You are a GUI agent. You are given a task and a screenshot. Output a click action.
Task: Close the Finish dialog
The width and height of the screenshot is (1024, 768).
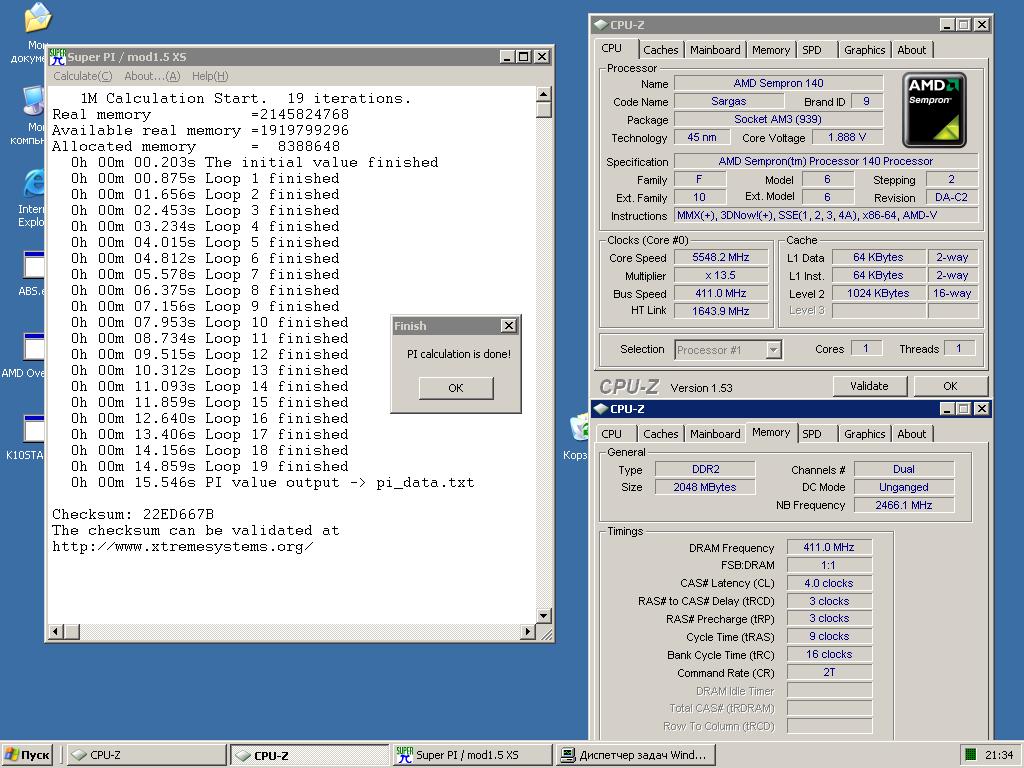point(509,325)
